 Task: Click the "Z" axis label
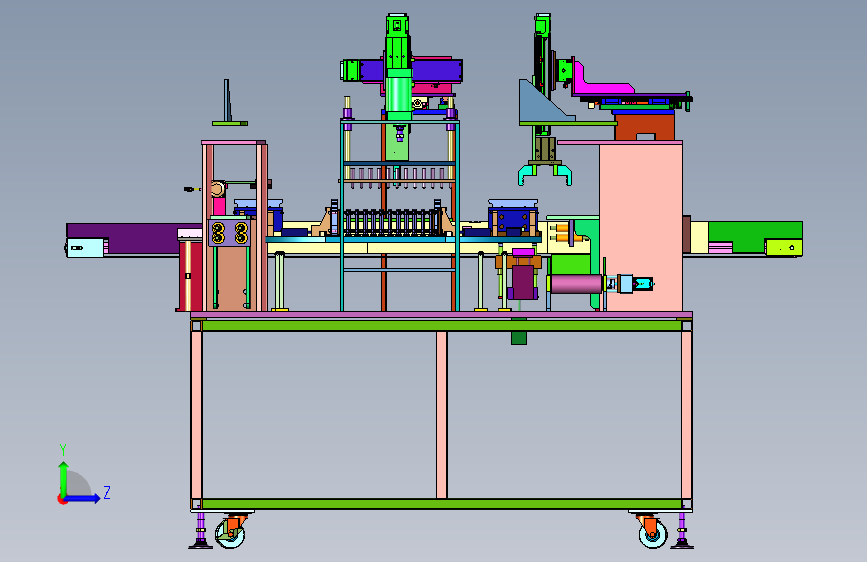click(107, 492)
